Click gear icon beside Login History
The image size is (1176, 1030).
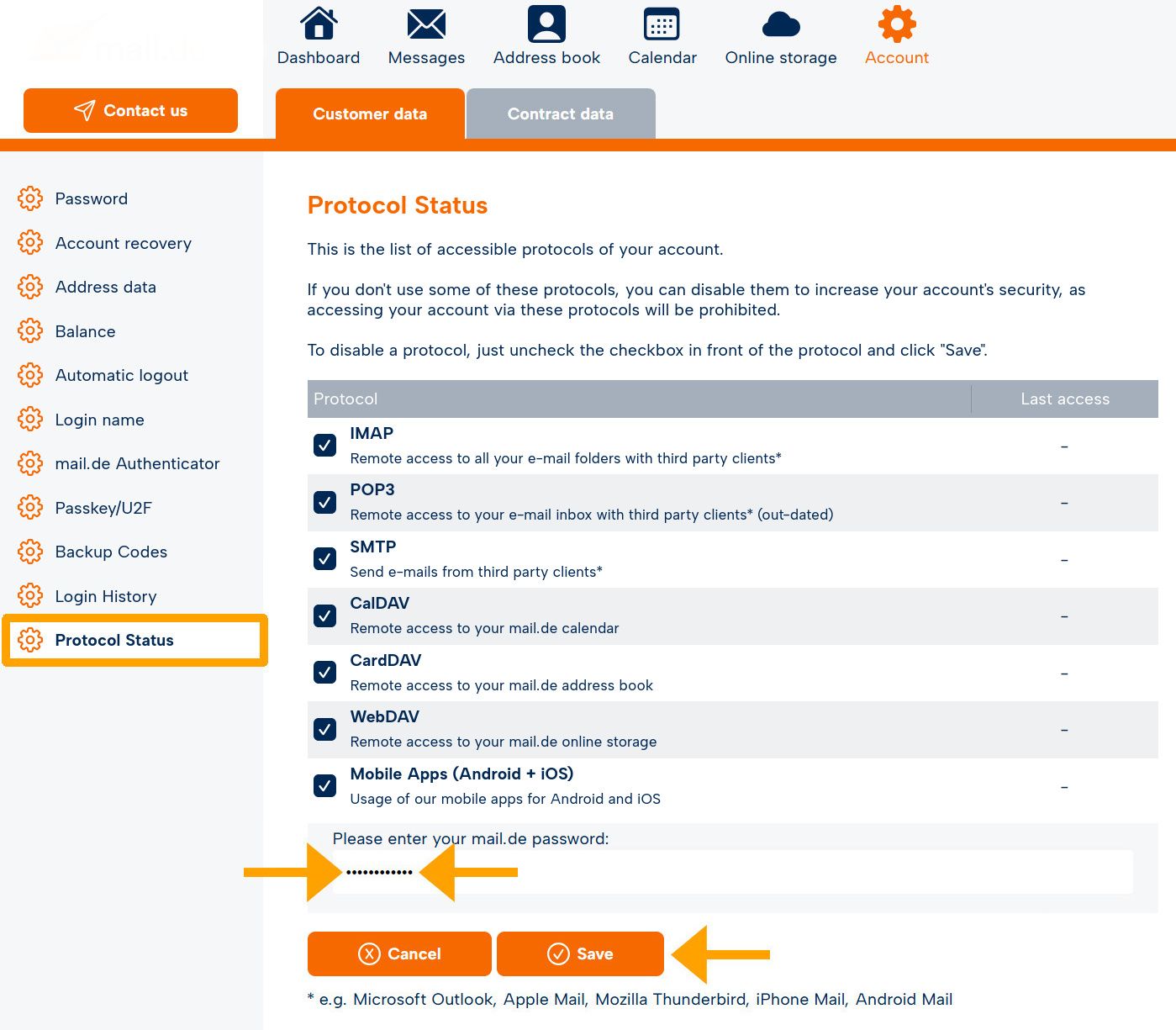point(30,596)
